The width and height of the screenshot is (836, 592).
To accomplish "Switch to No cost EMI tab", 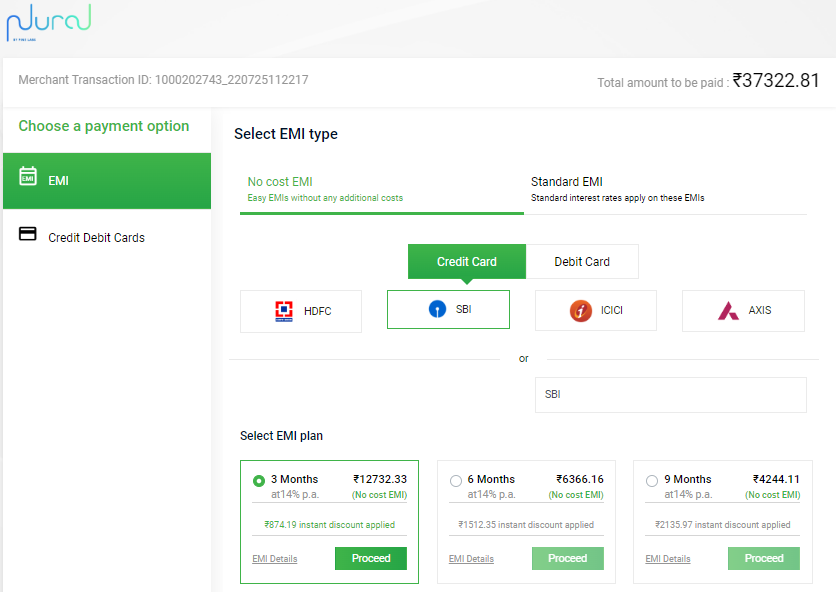I will click(382, 190).
